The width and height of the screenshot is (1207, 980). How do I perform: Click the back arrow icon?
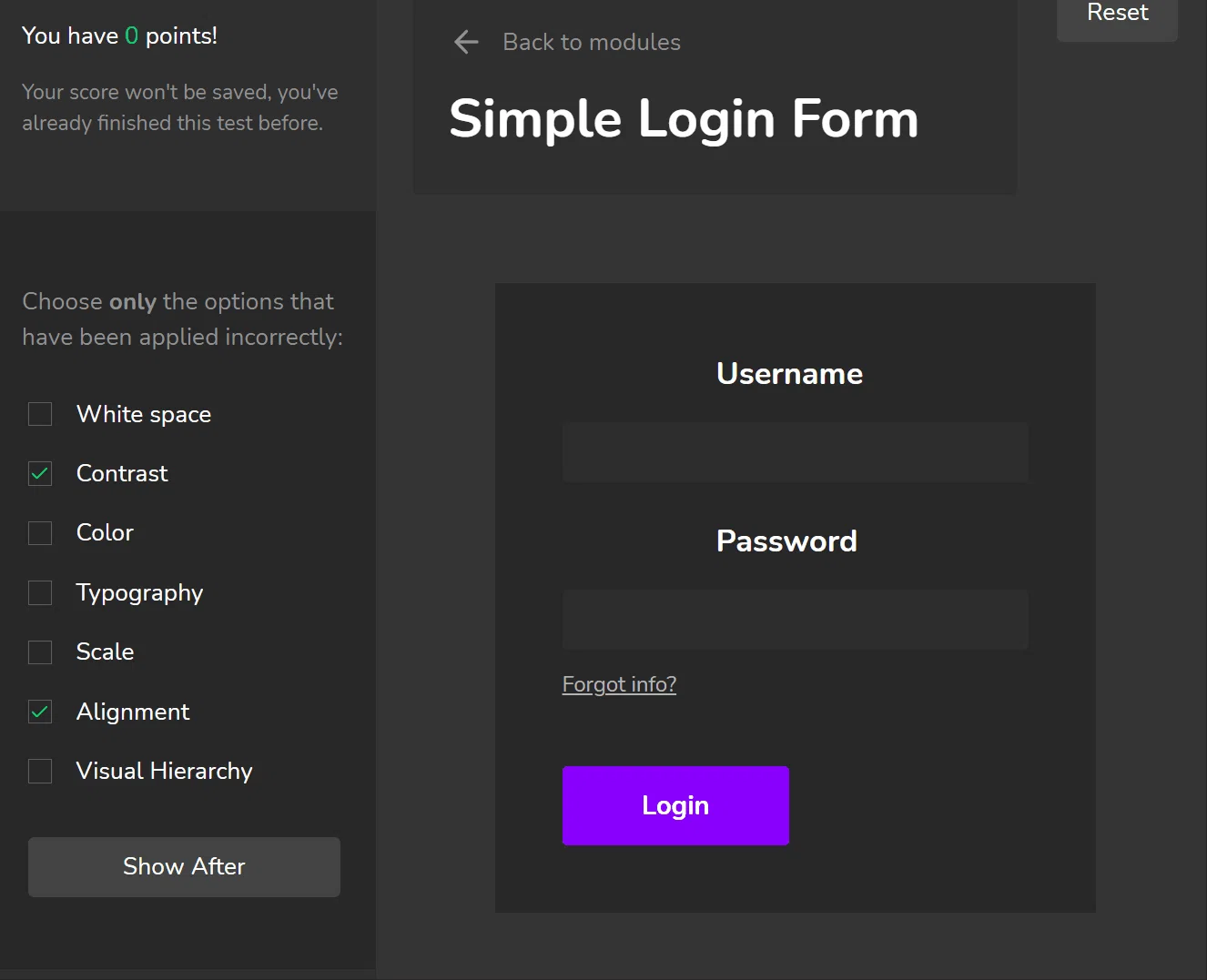click(x=466, y=42)
